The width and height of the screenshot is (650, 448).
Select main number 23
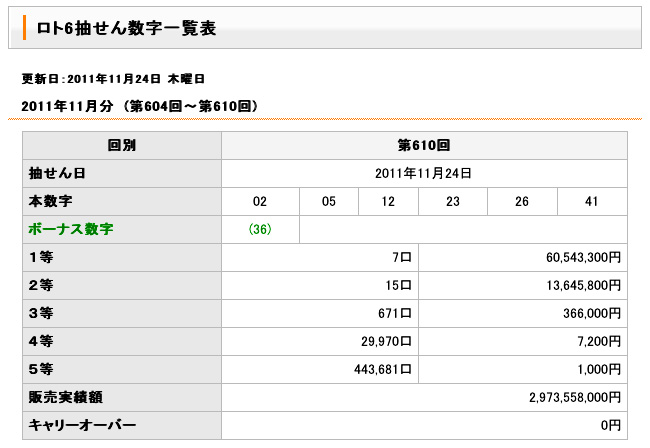453,201
